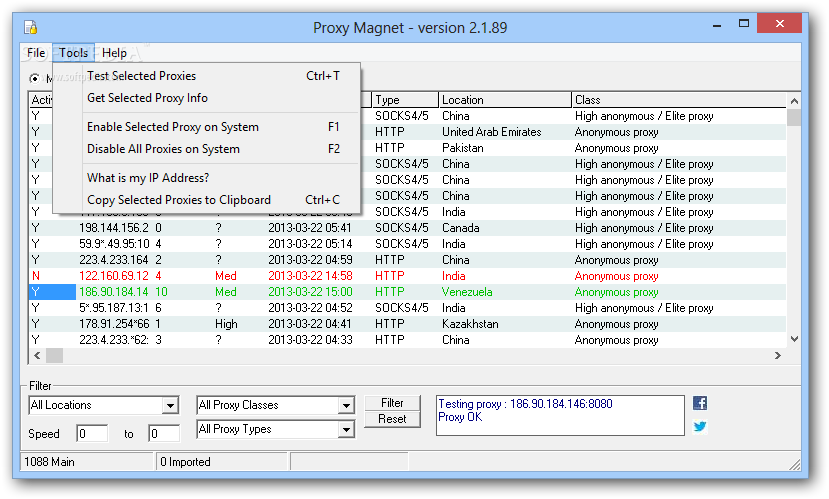Open the All Locations dropdown
This screenshot has width=829, height=499.
tap(170, 405)
